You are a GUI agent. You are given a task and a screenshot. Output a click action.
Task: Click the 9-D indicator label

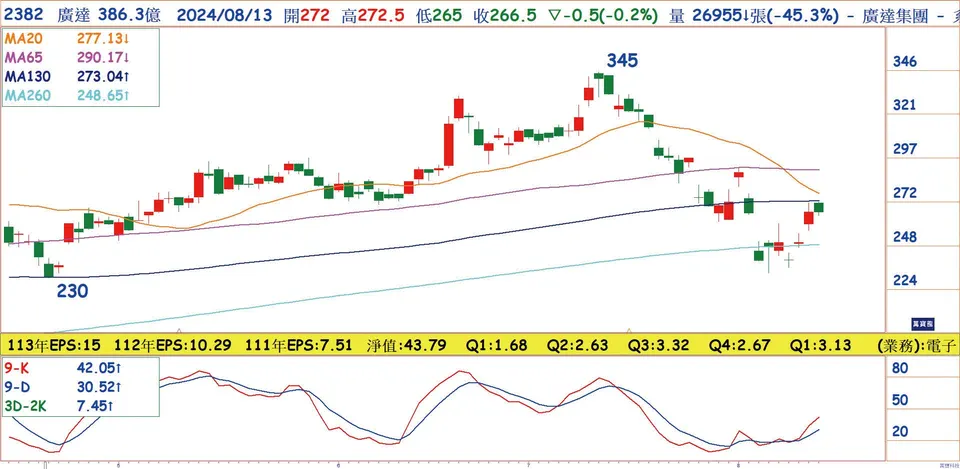click(17, 387)
